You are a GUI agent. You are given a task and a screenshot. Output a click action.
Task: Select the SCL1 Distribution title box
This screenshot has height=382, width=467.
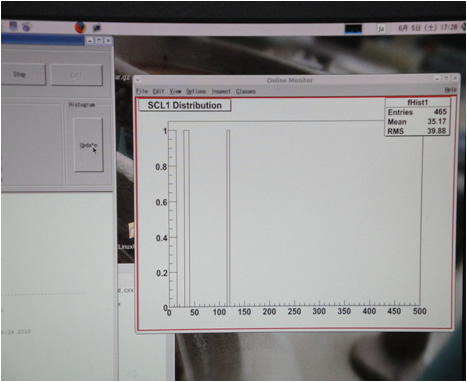[184, 105]
